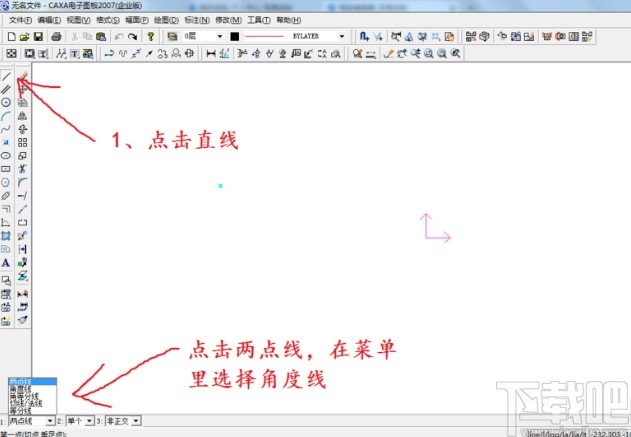The image size is (631, 437).
Task: Select the Point drawing tool
Action: (x=6, y=142)
